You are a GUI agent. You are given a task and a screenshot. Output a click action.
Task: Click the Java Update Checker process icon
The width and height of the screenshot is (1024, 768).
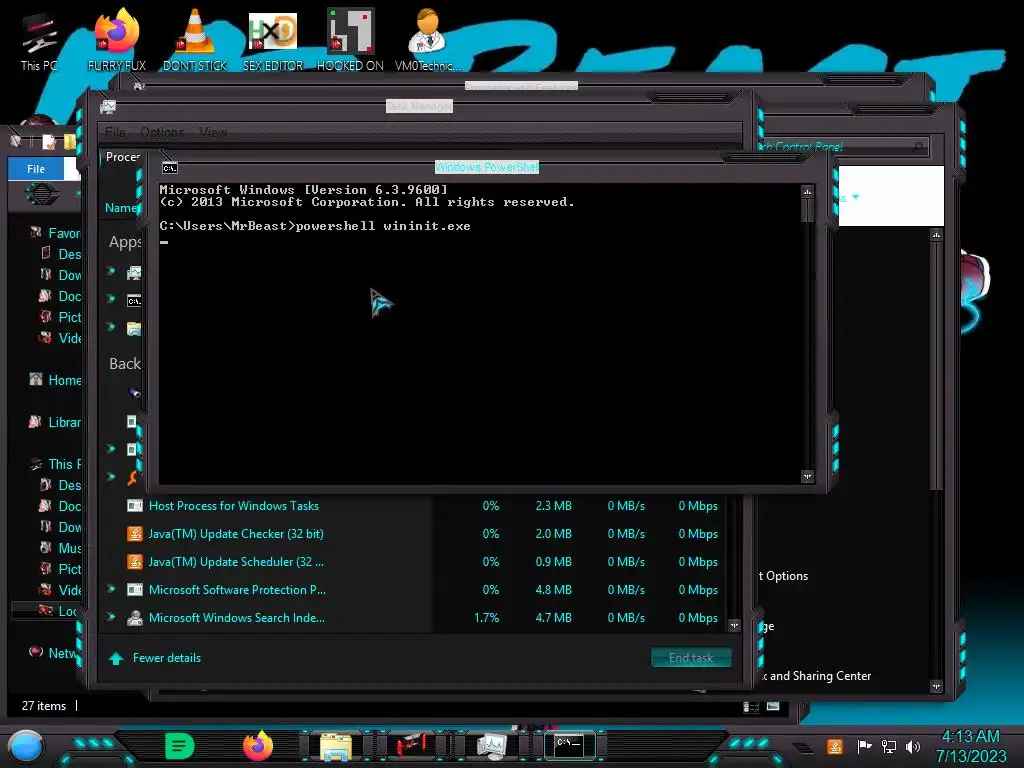click(135, 534)
